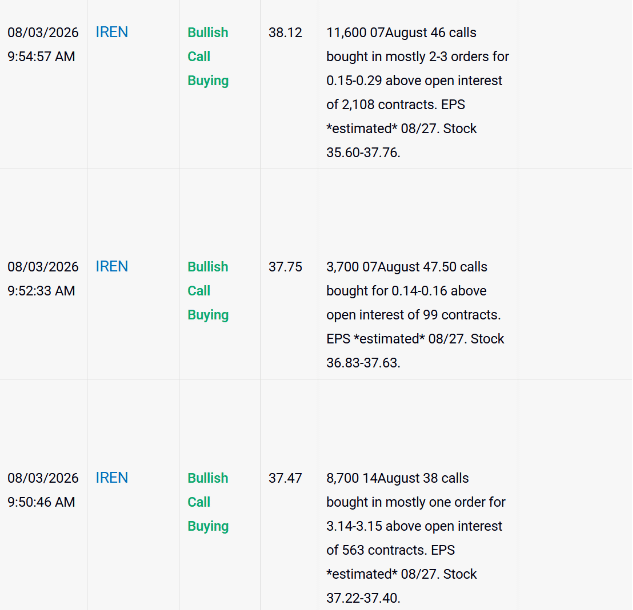Viewport: 633px width, 610px height.
Task: Click the 9:52:33 AM timestamp
Action: coord(41,291)
